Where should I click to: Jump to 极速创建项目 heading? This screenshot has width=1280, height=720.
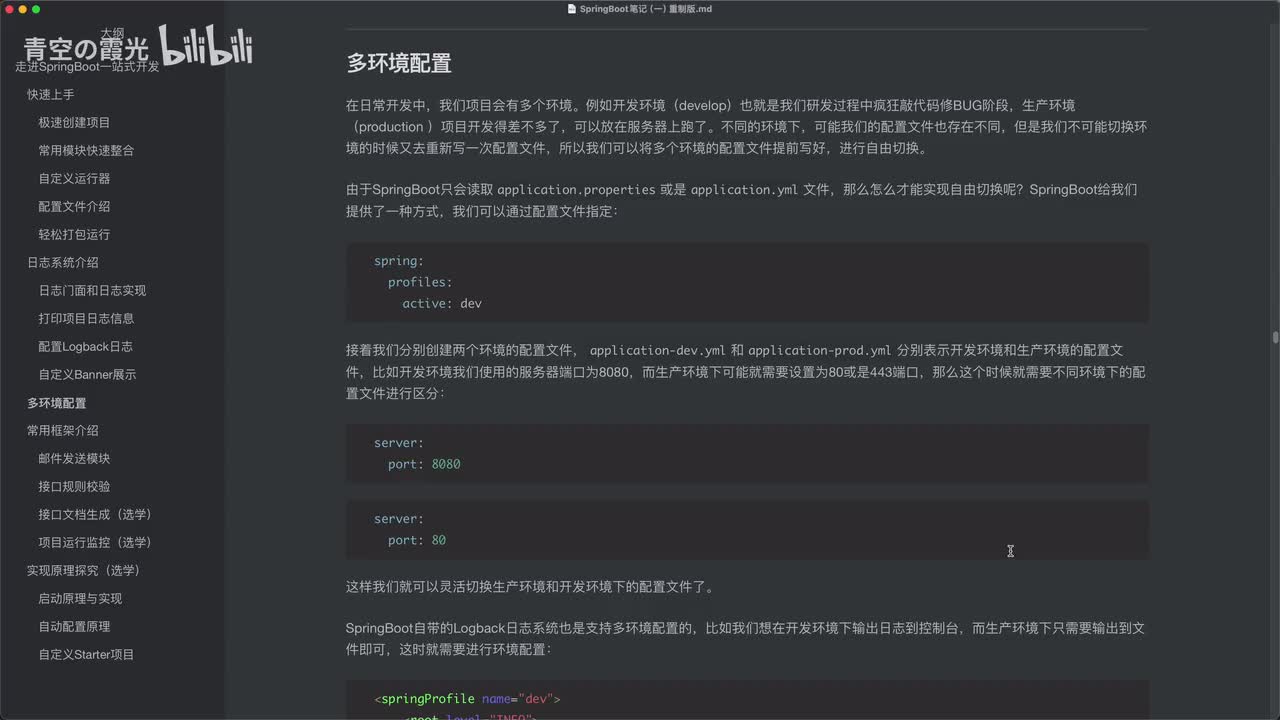tap(74, 122)
